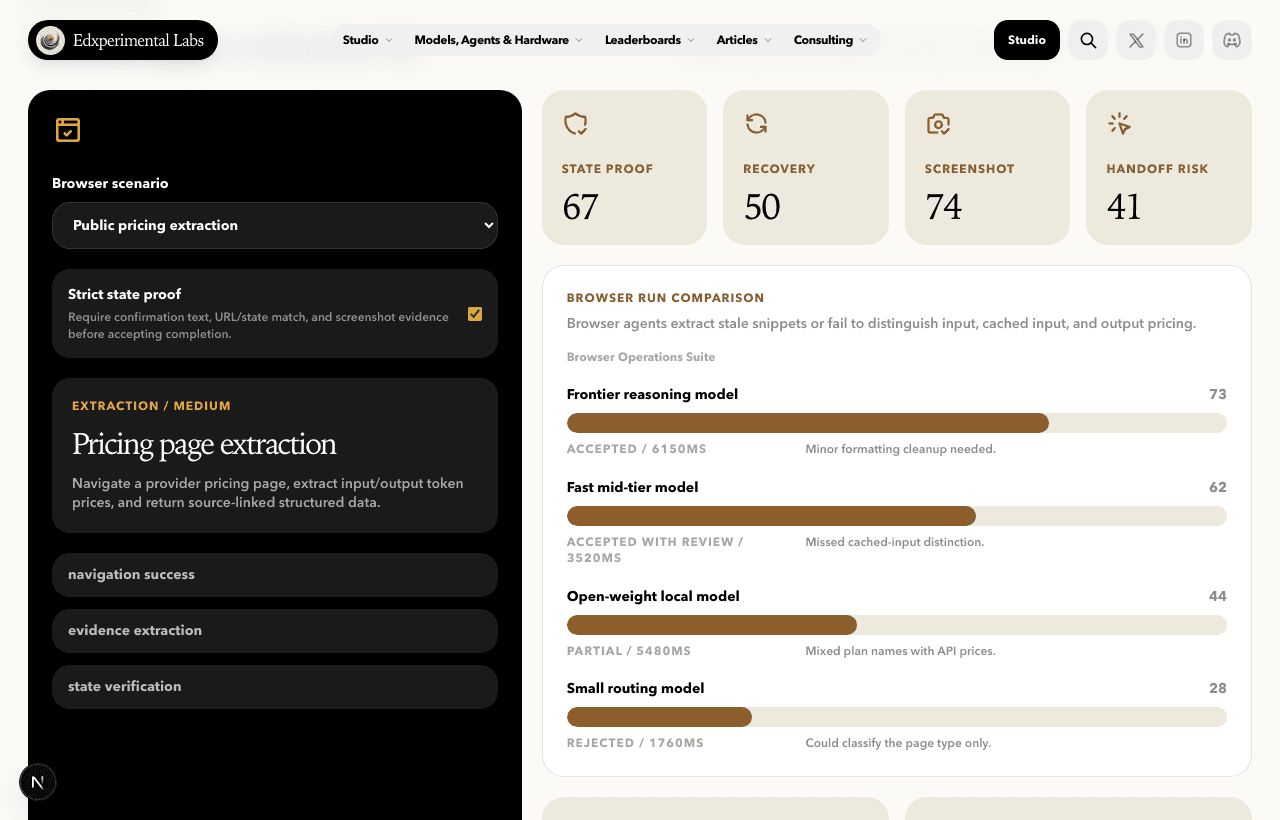Click the Handoff Risk value 41

[x=1124, y=207]
